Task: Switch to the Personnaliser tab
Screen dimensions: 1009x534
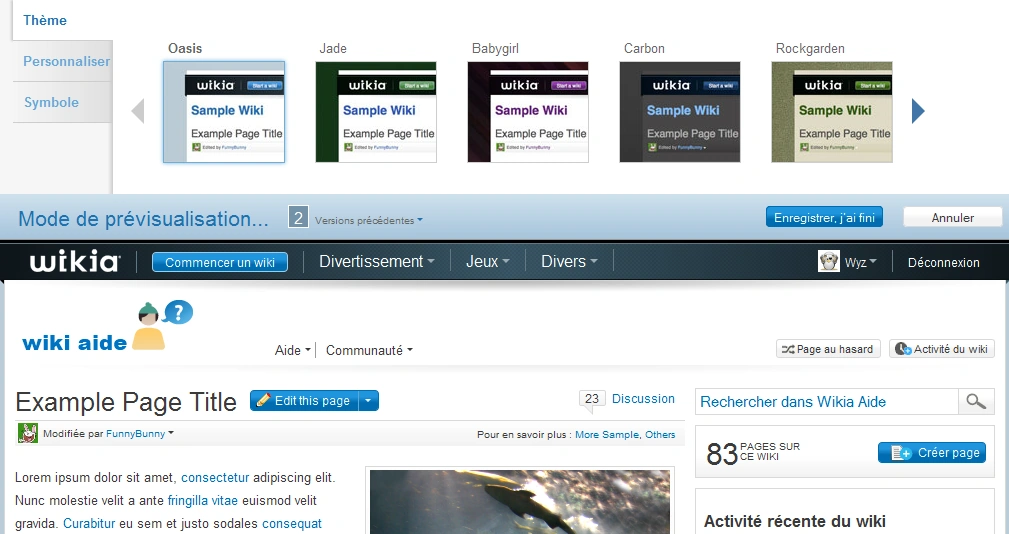Action: (x=66, y=61)
